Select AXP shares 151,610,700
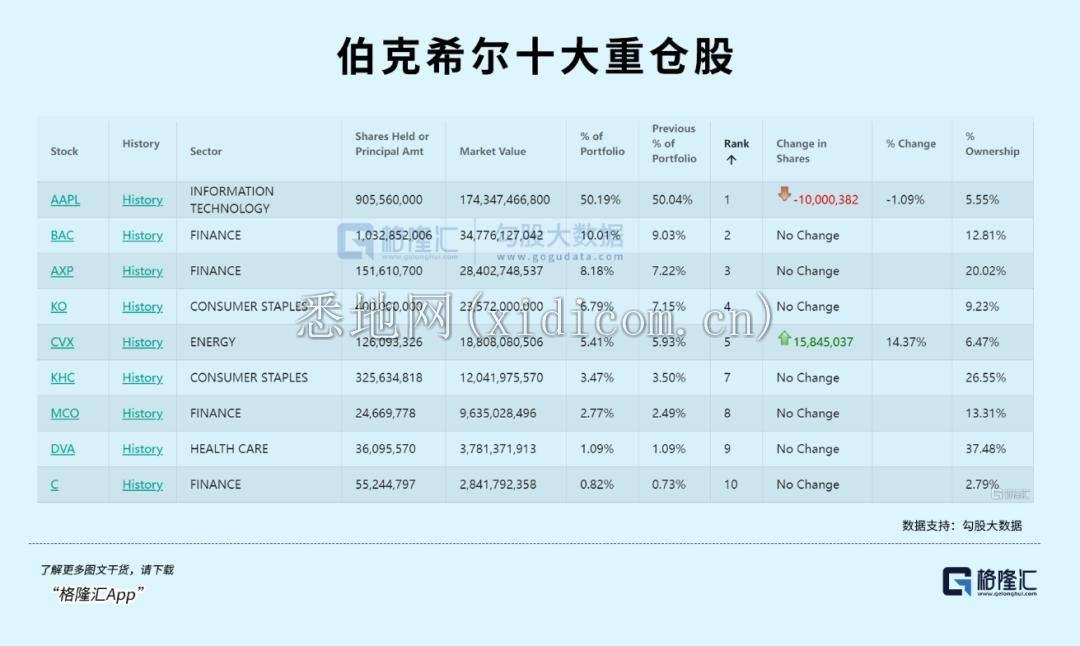The image size is (1080, 646). coord(388,271)
